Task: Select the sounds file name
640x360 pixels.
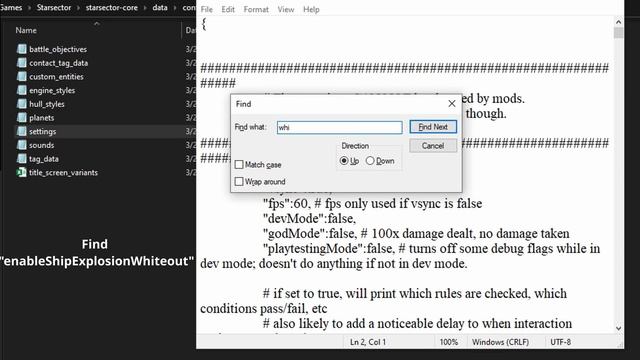Action: click(x=41, y=145)
